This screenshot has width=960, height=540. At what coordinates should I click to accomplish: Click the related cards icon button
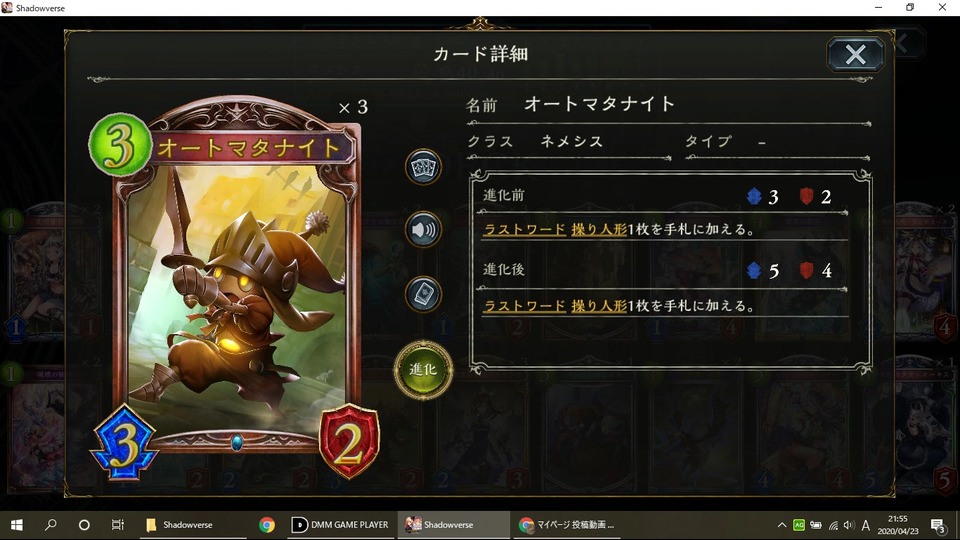[423, 167]
